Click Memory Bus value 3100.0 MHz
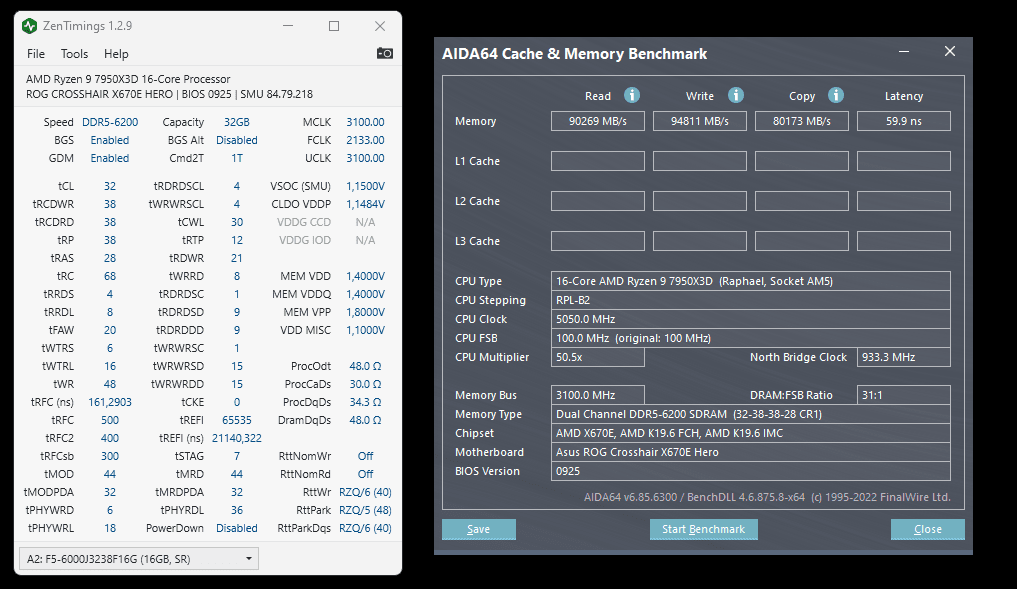 pyautogui.click(x=598, y=395)
